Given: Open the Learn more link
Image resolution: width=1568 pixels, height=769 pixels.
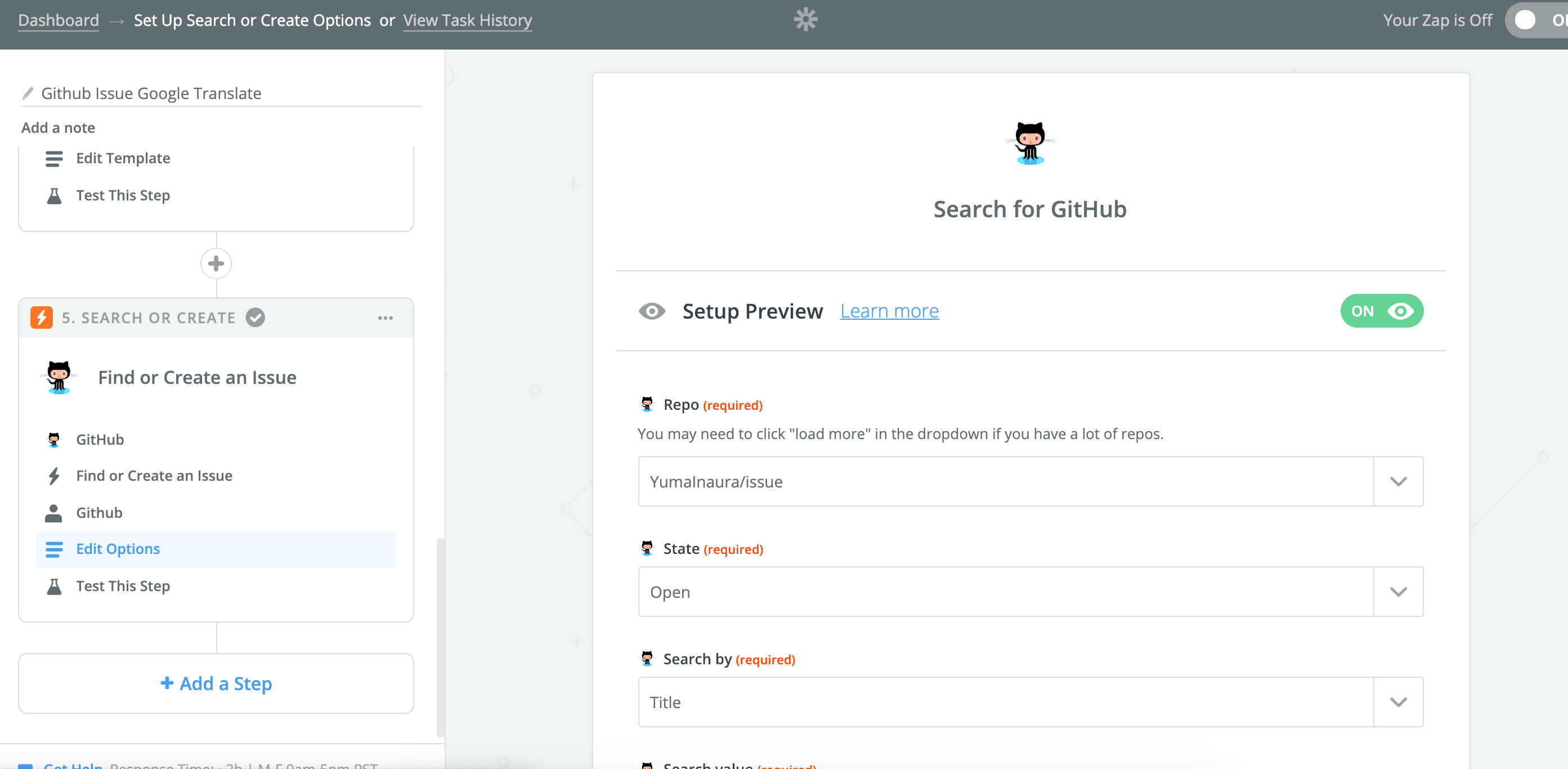Looking at the screenshot, I should tap(889, 311).
